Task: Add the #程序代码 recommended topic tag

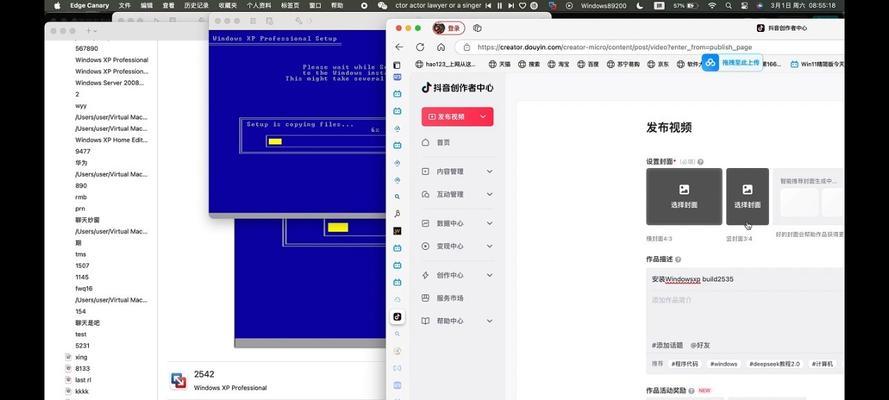Action: (x=684, y=364)
